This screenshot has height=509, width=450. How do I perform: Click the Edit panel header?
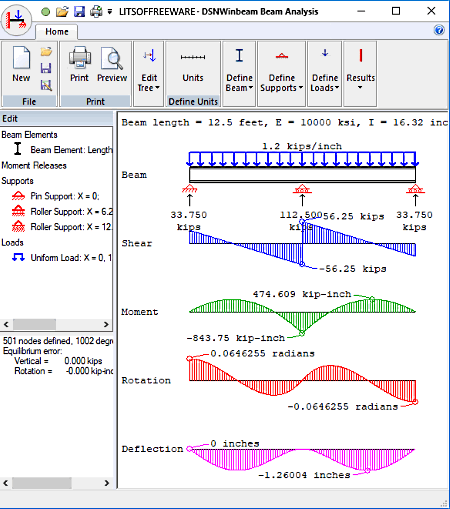[57, 119]
